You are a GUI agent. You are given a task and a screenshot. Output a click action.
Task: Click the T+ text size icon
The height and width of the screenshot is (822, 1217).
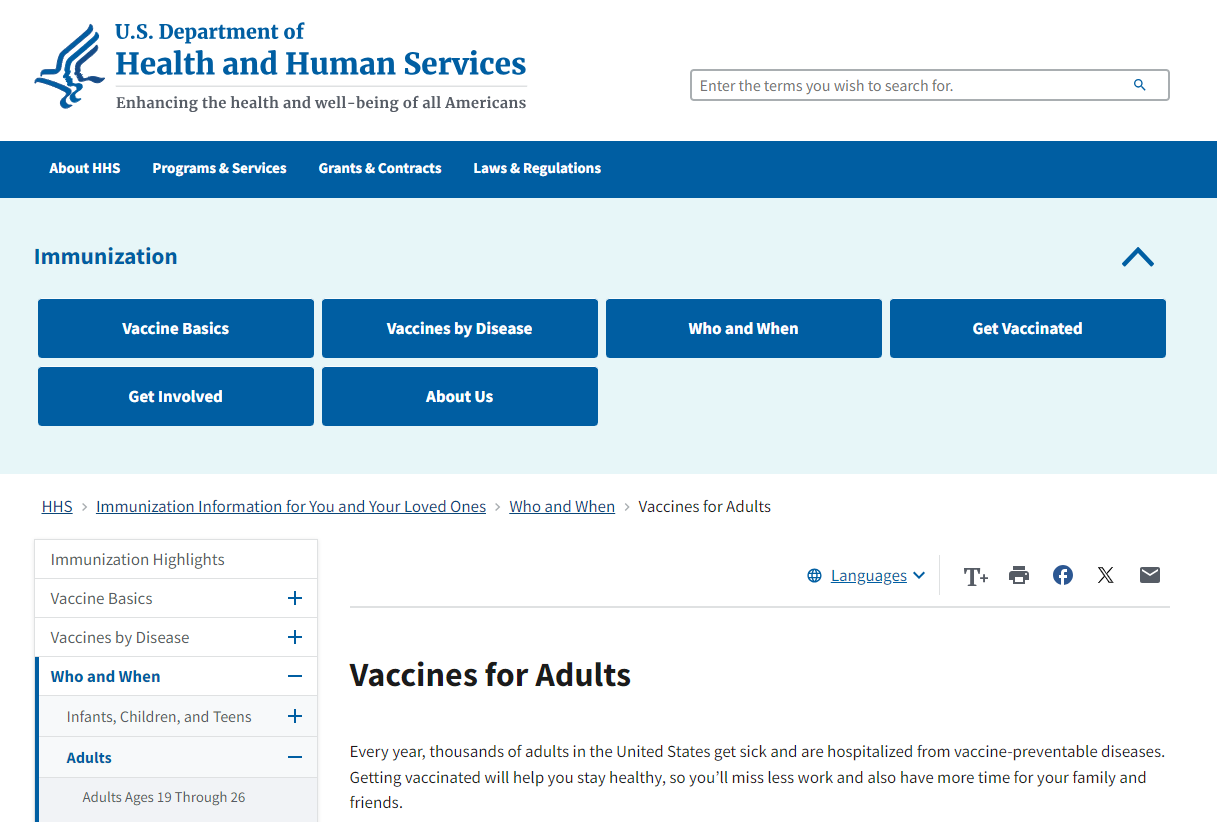(975, 575)
